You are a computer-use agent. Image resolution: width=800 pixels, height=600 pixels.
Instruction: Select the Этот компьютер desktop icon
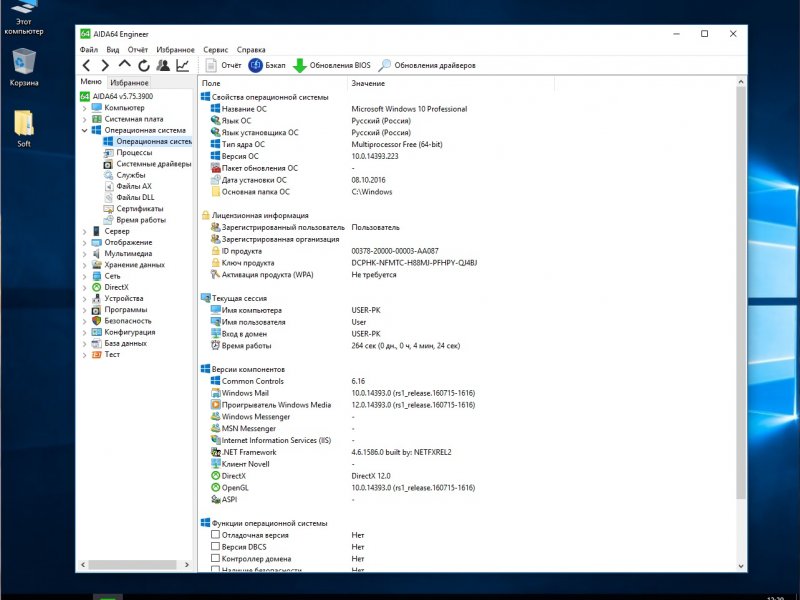coord(23,18)
